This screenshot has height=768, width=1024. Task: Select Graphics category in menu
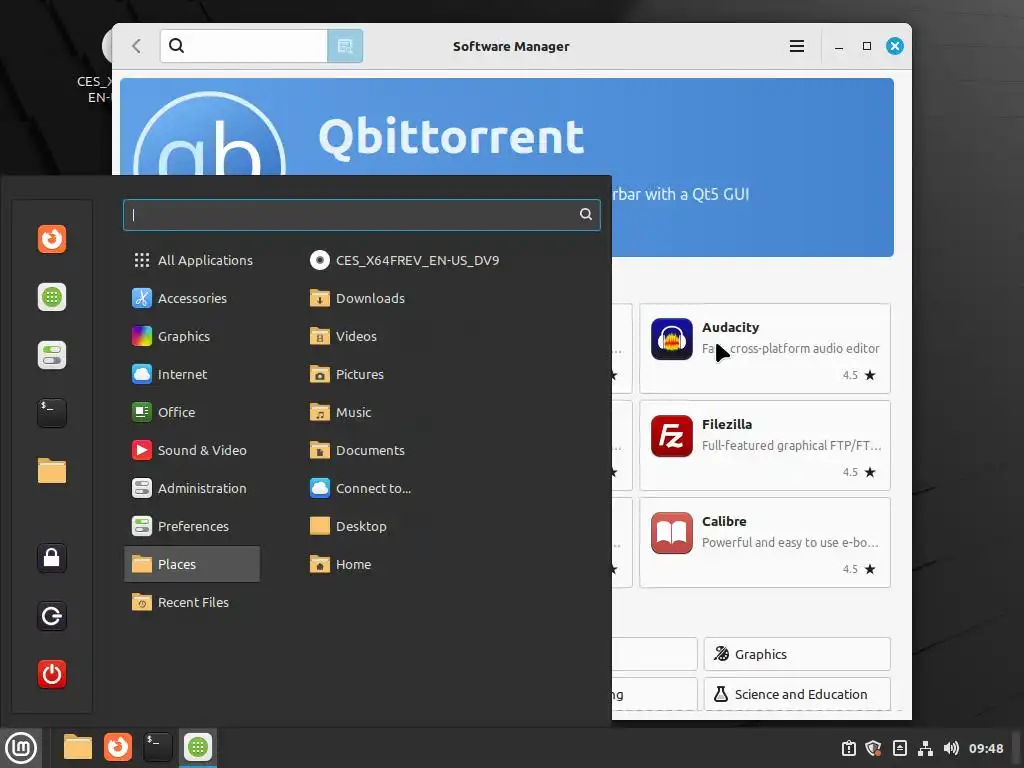point(192,336)
